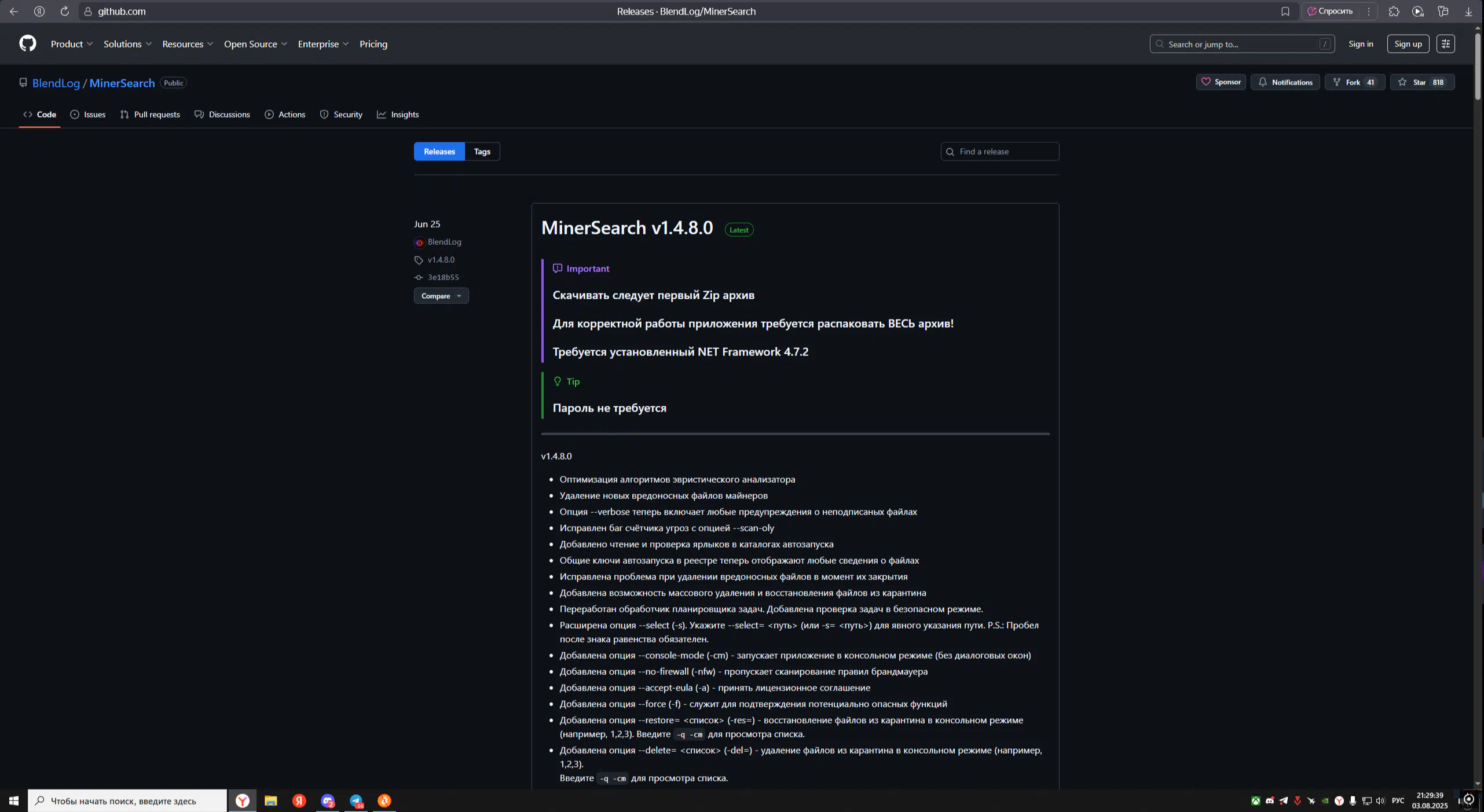Viewport: 1484px width, 812px height.
Task: Expand the Resources menu
Action: [x=188, y=44]
